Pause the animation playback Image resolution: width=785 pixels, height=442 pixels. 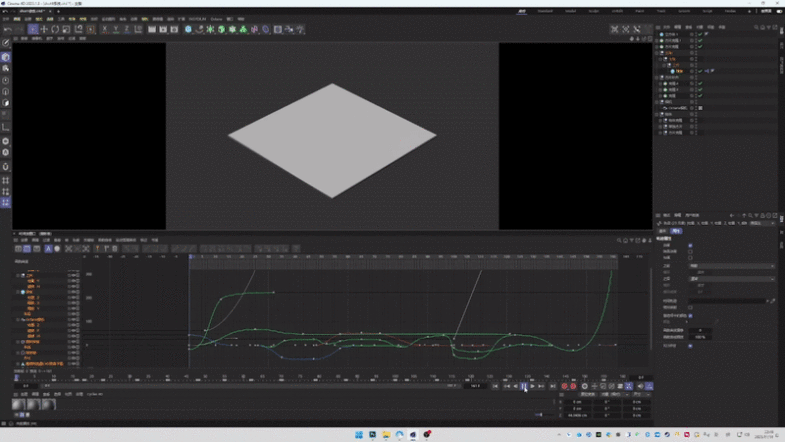point(523,386)
